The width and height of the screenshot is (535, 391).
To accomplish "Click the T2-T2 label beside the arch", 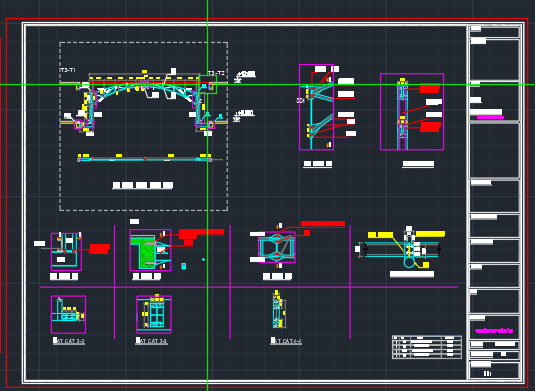I will [216, 73].
